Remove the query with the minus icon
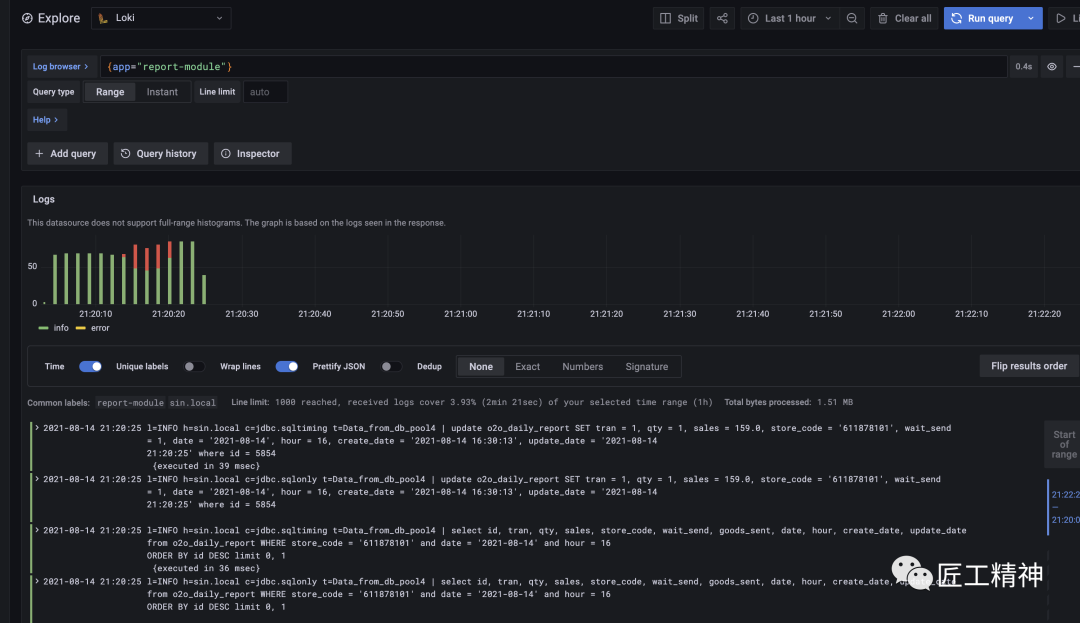This screenshot has height=623, width=1080. [1075, 67]
